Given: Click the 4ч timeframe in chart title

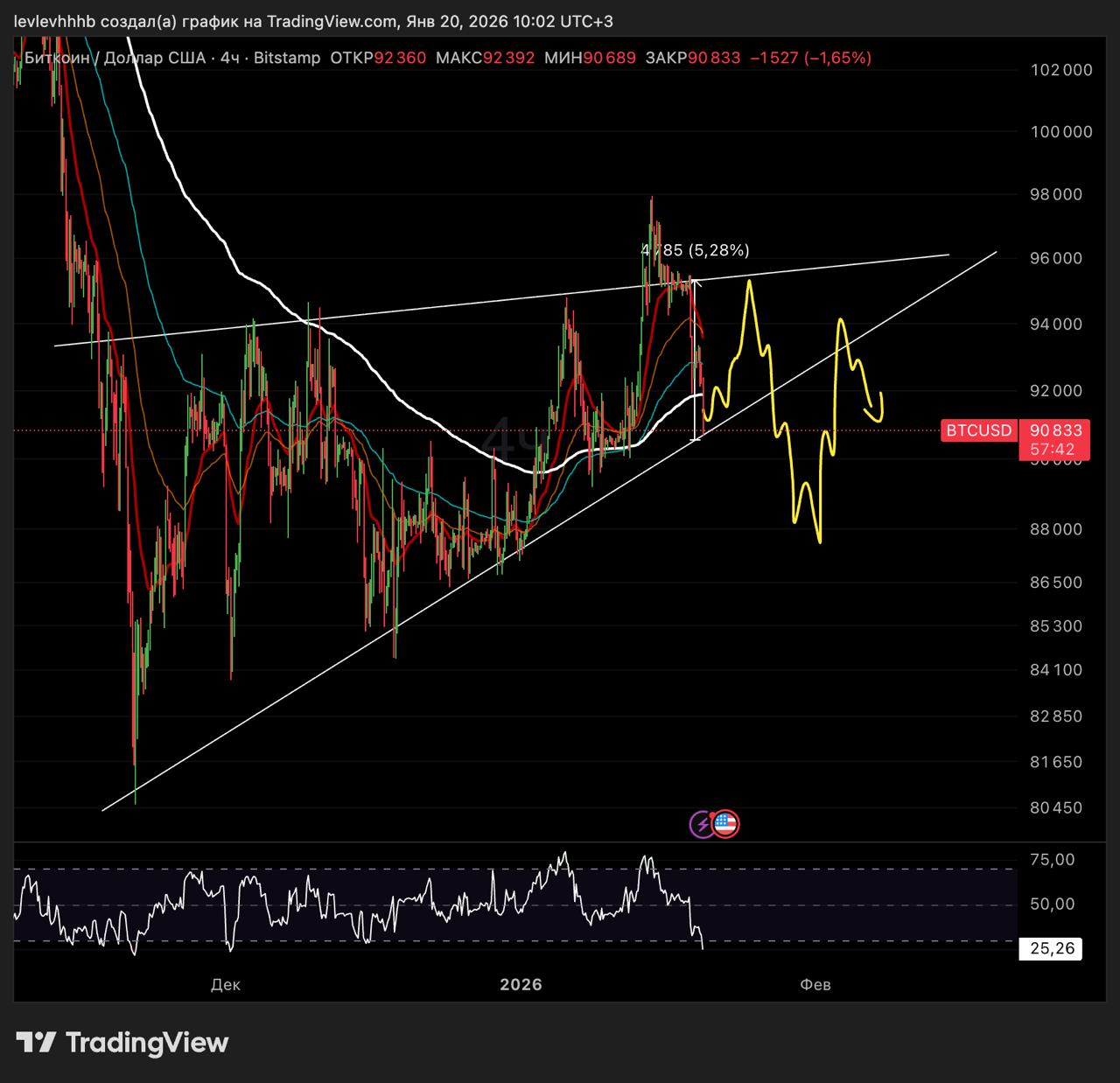Looking at the screenshot, I should pos(230,58).
